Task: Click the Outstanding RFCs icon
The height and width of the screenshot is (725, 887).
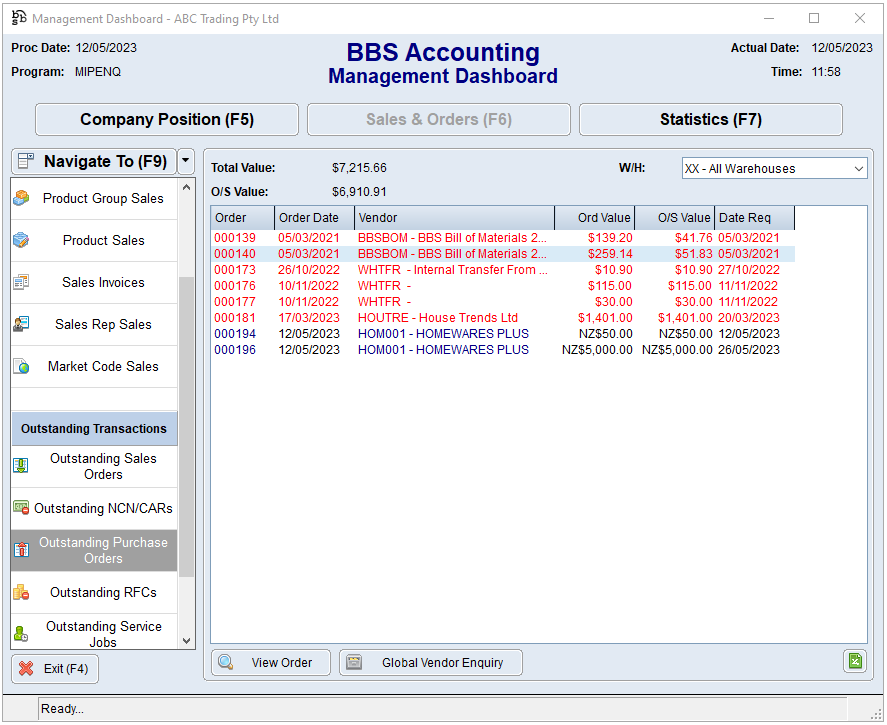Action: coord(21,592)
